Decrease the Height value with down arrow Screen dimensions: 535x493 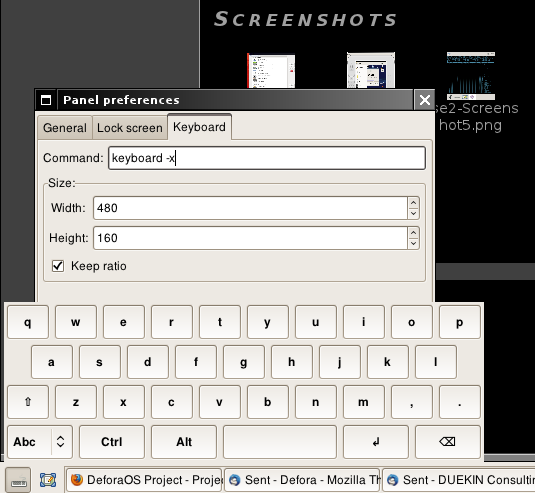pyautogui.click(x=413, y=243)
